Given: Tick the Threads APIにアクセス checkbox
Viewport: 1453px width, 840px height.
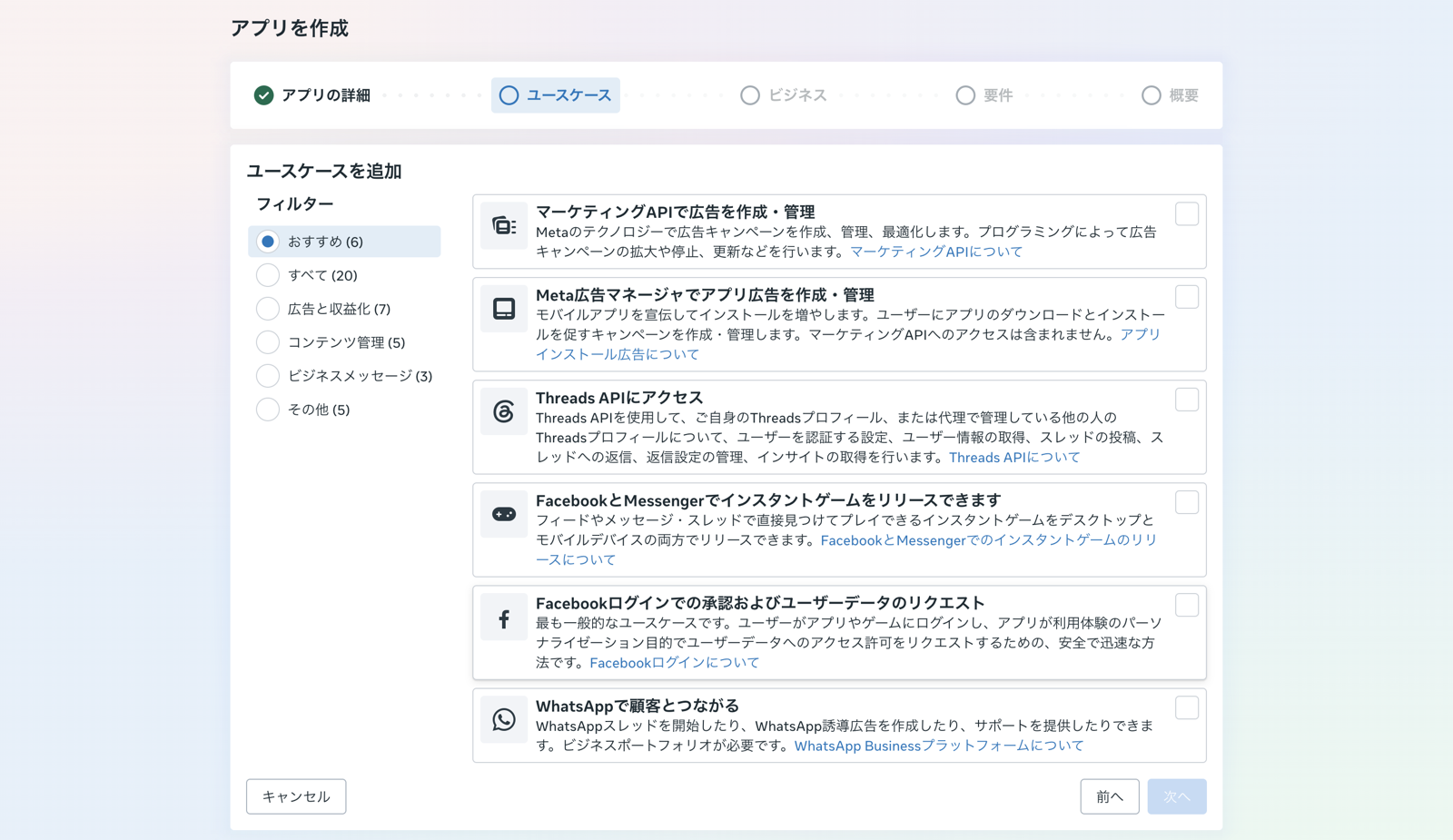Looking at the screenshot, I should pyautogui.click(x=1187, y=400).
